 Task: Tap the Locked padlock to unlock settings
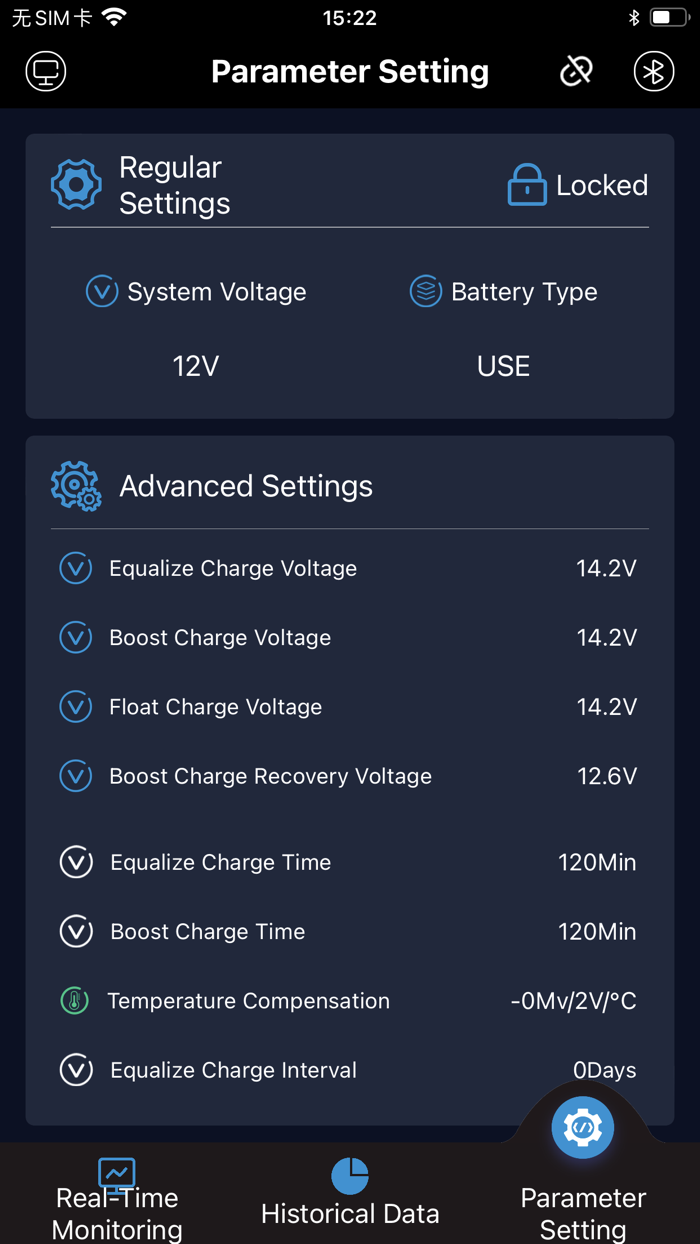[x=527, y=184]
